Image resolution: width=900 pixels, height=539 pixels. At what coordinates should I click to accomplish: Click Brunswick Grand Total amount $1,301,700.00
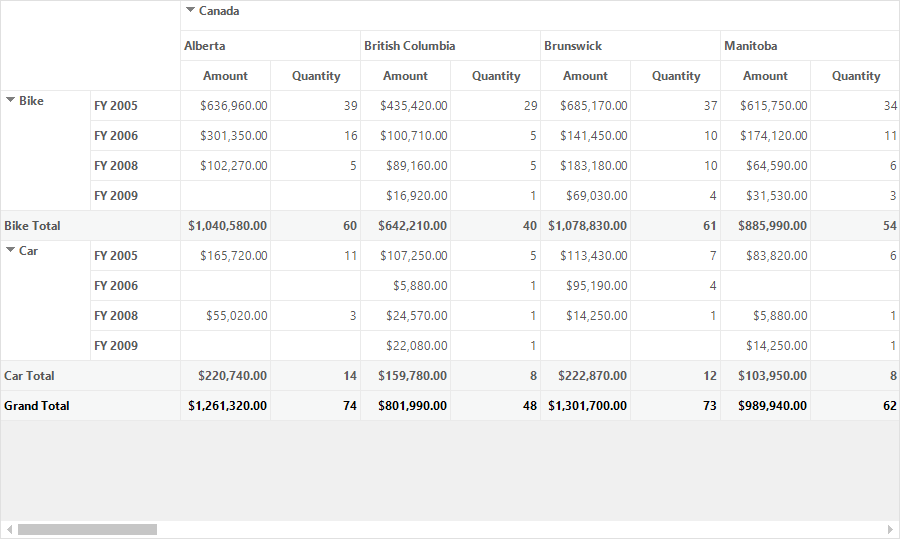coord(585,406)
